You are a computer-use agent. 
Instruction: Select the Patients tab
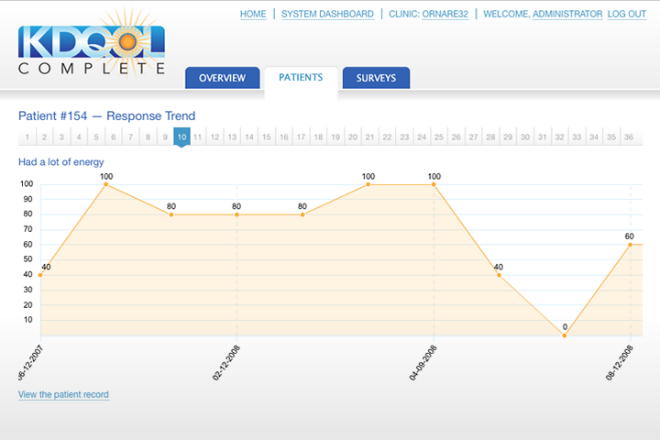point(300,77)
